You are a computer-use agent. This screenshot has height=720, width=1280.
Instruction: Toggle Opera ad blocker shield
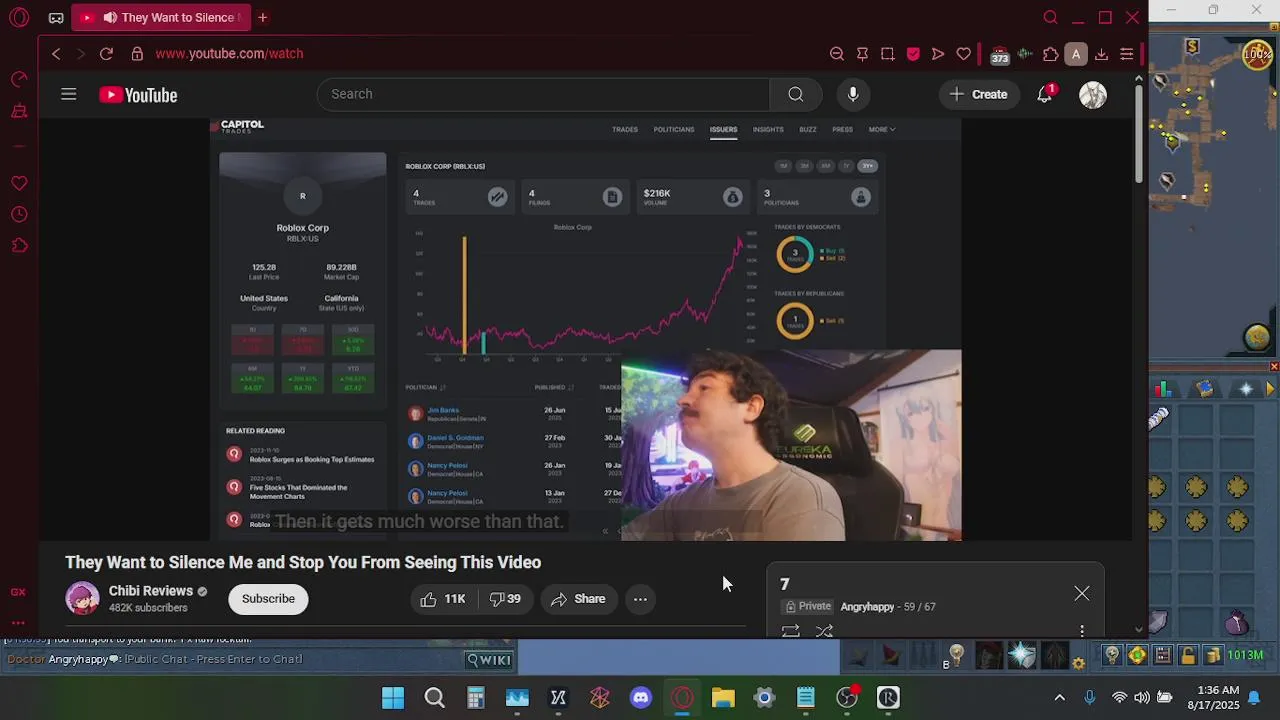913,54
